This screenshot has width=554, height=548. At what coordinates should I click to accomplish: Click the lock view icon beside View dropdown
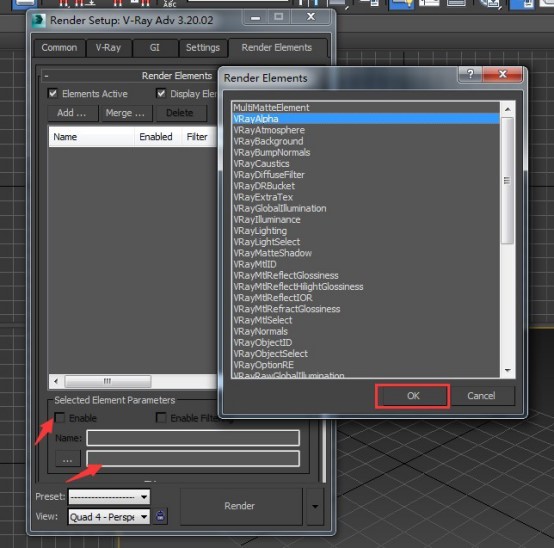pos(160,516)
